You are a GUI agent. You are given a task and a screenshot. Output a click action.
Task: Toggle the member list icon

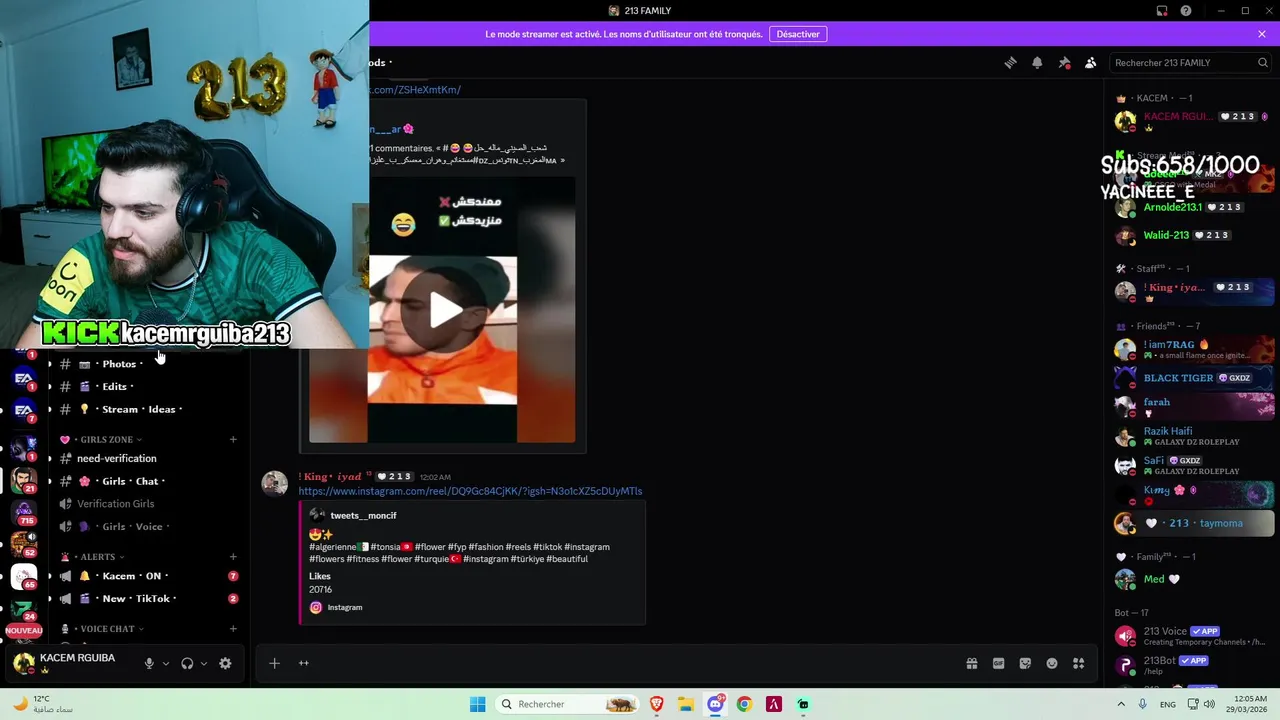1090,62
